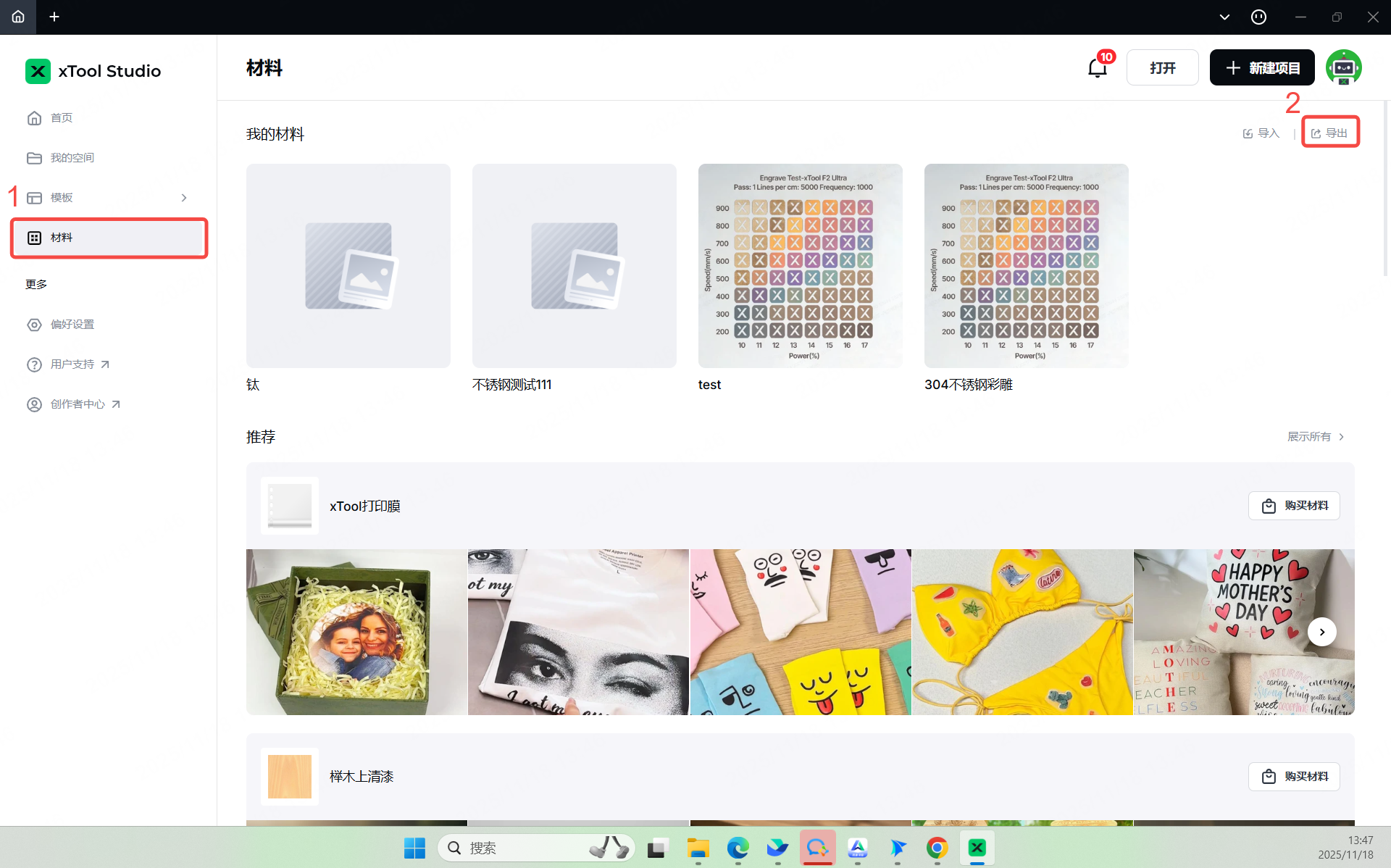Viewport: 1391px width, 868px height.
Task: Open Chrome from the taskbar
Action: tap(937, 848)
